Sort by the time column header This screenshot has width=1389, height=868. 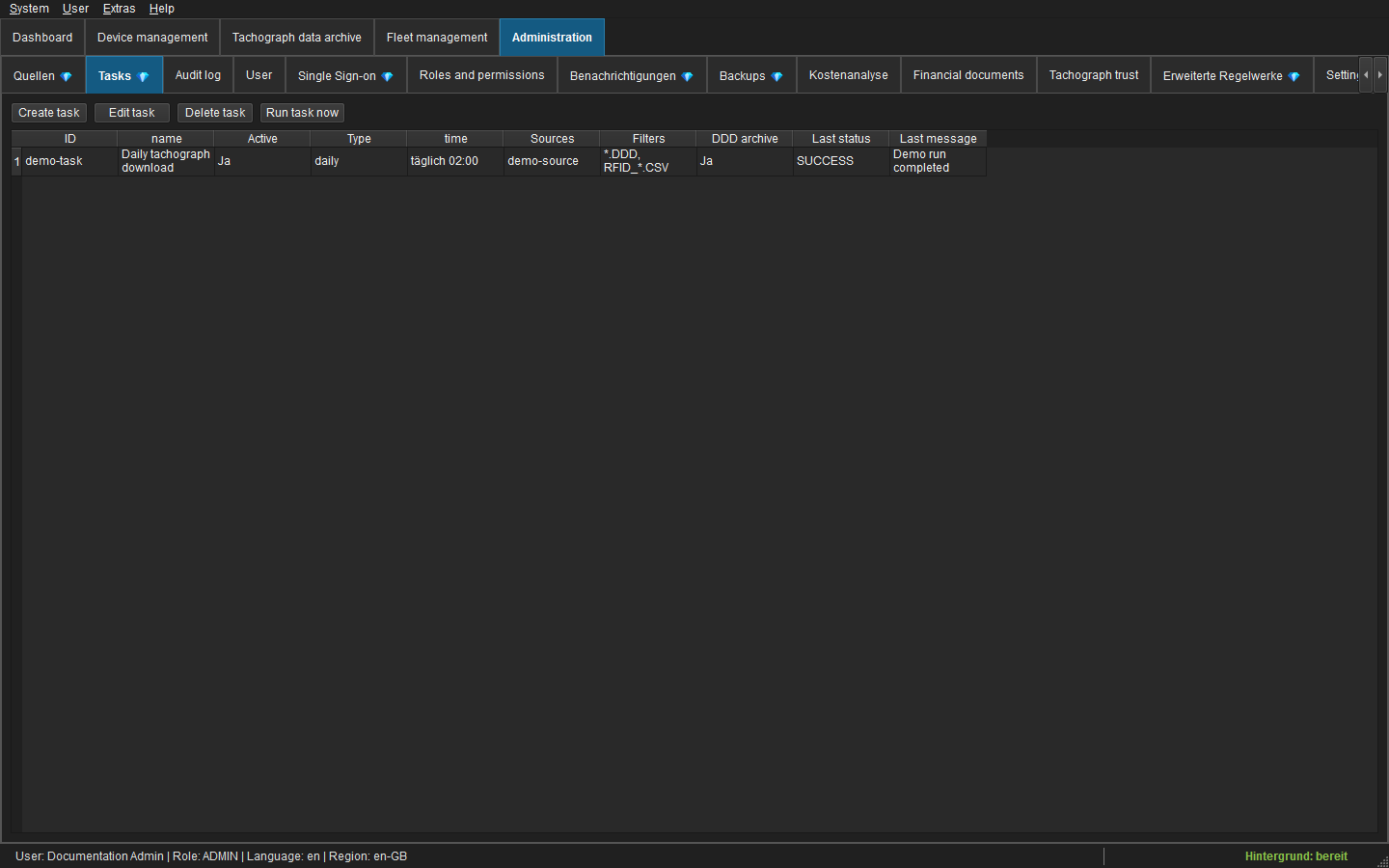(455, 139)
